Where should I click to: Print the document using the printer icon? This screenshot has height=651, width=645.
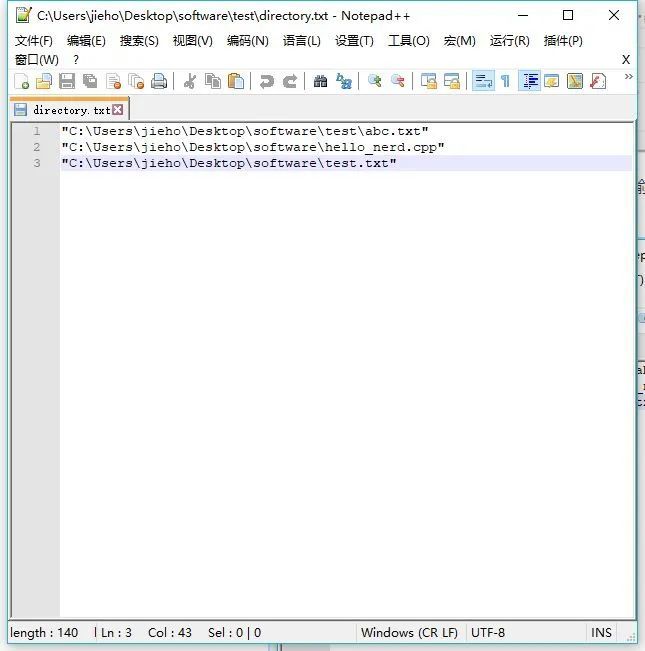click(159, 81)
